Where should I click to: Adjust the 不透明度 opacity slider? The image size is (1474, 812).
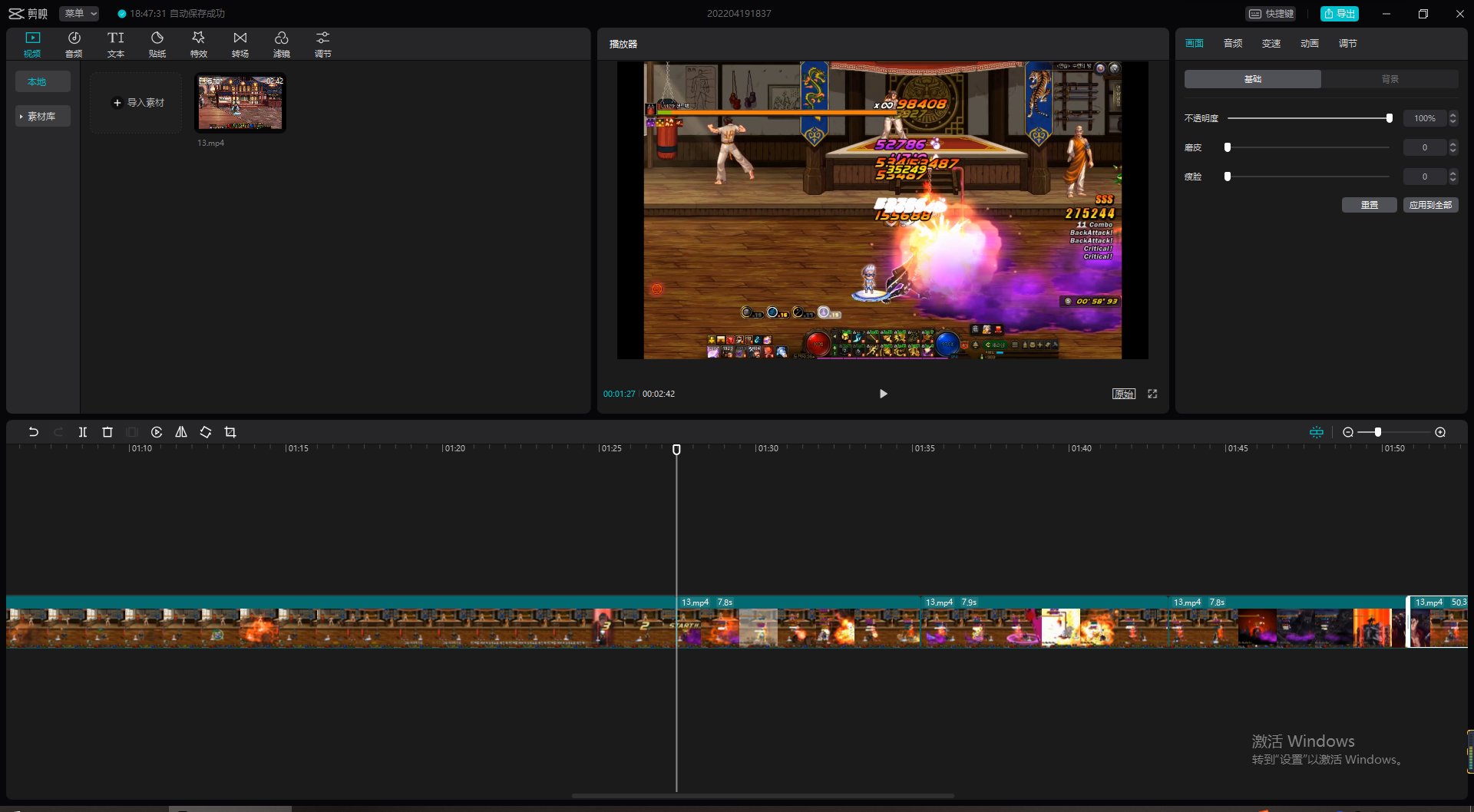point(1309,118)
